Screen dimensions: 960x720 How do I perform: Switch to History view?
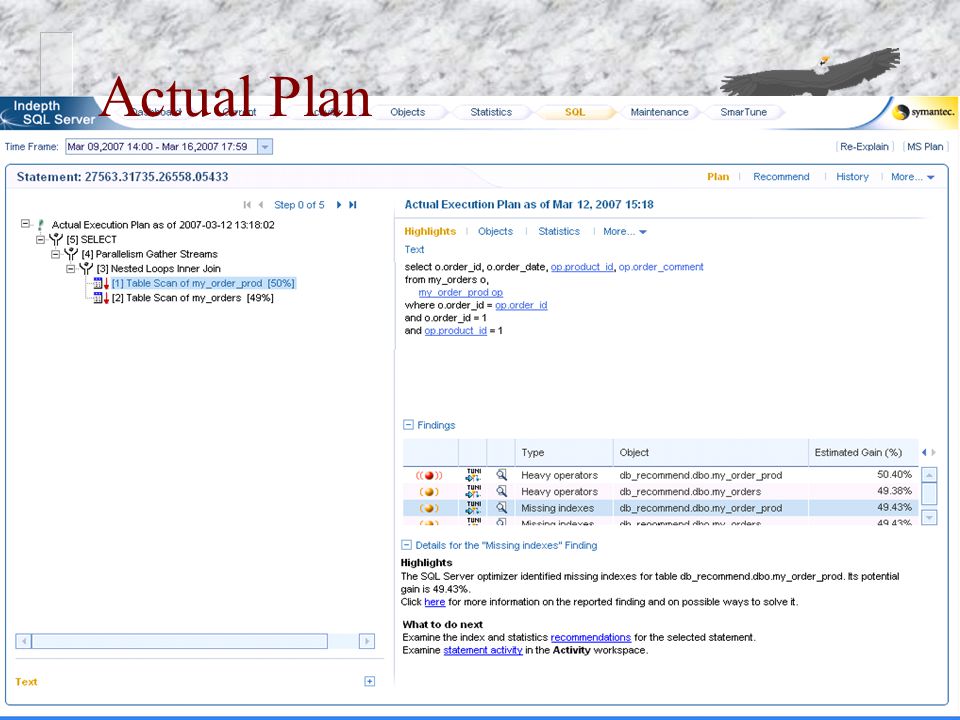coord(852,177)
